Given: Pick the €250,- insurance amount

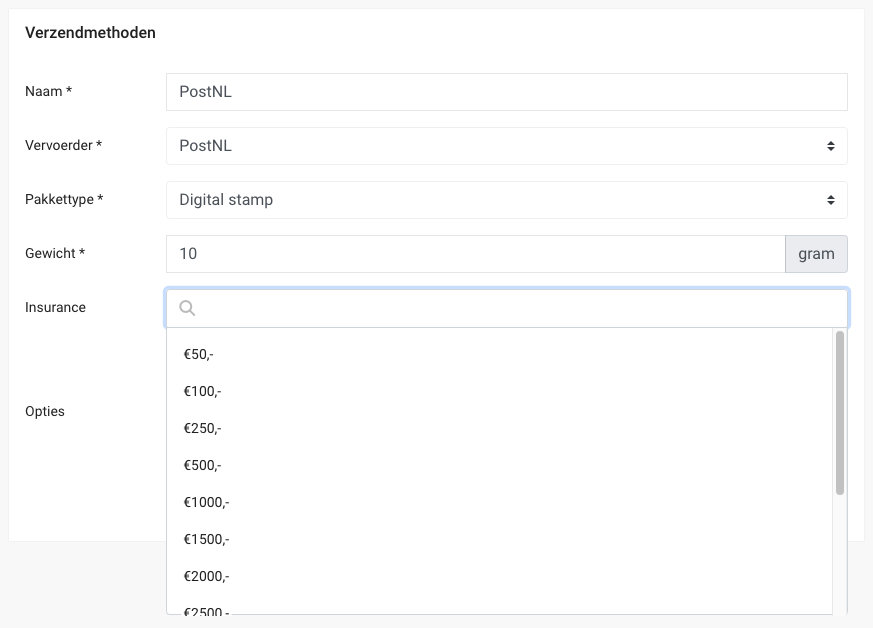Looking at the screenshot, I should point(202,428).
